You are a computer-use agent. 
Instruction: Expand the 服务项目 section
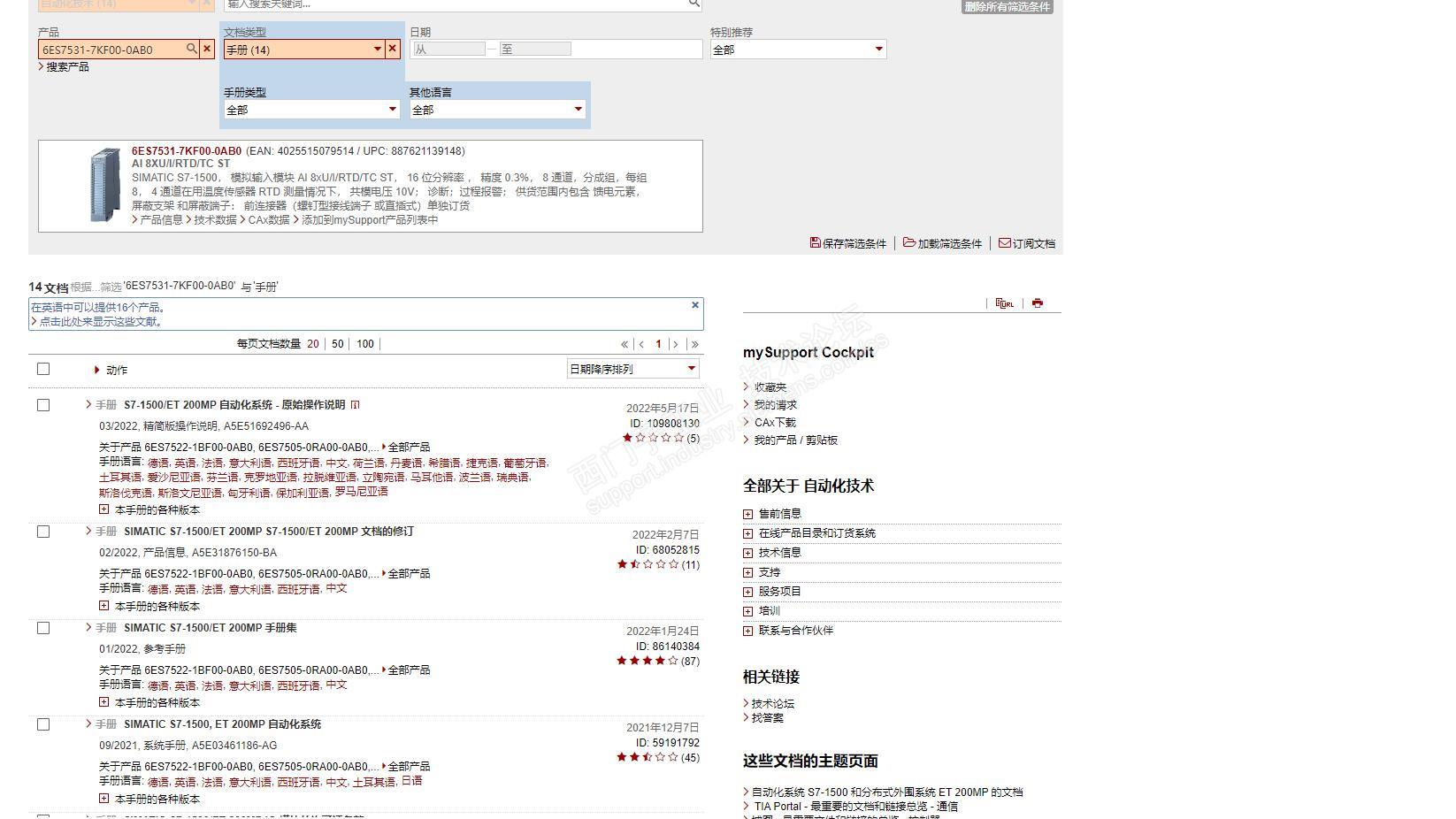coord(748,592)
